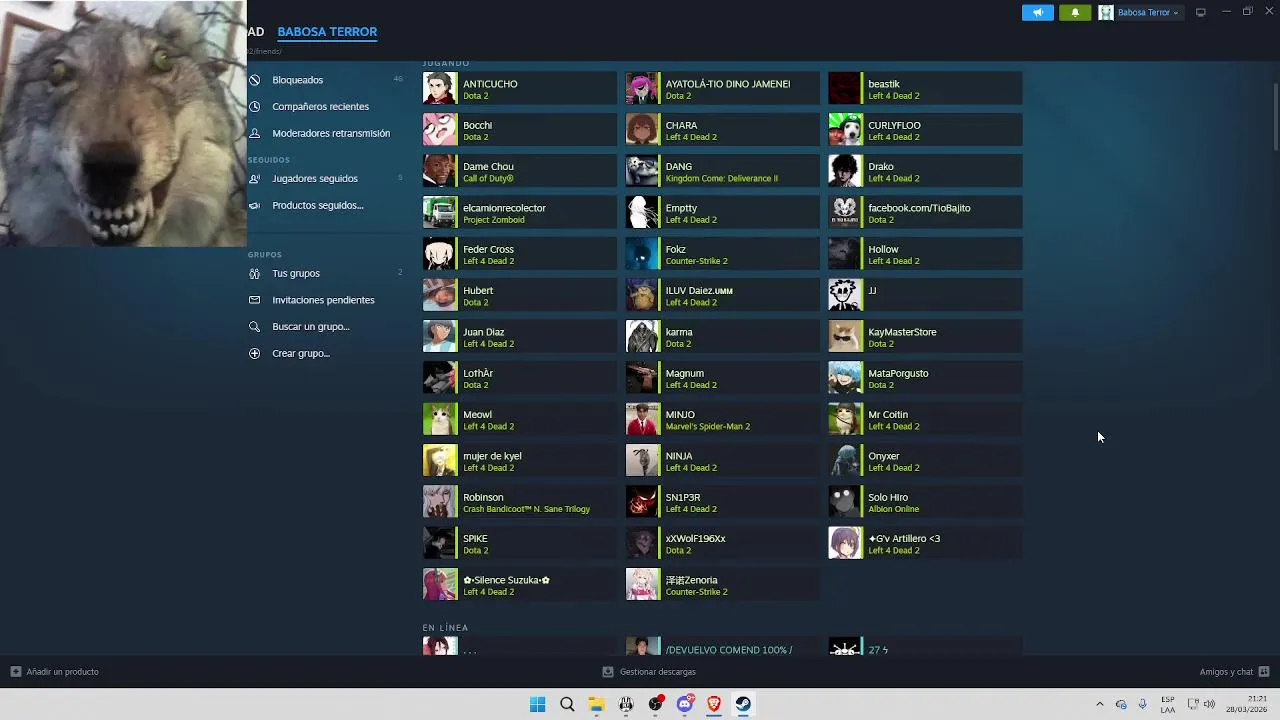Open Jugadores seguidos list
The image size is (1280, 720).
point(314,179)
